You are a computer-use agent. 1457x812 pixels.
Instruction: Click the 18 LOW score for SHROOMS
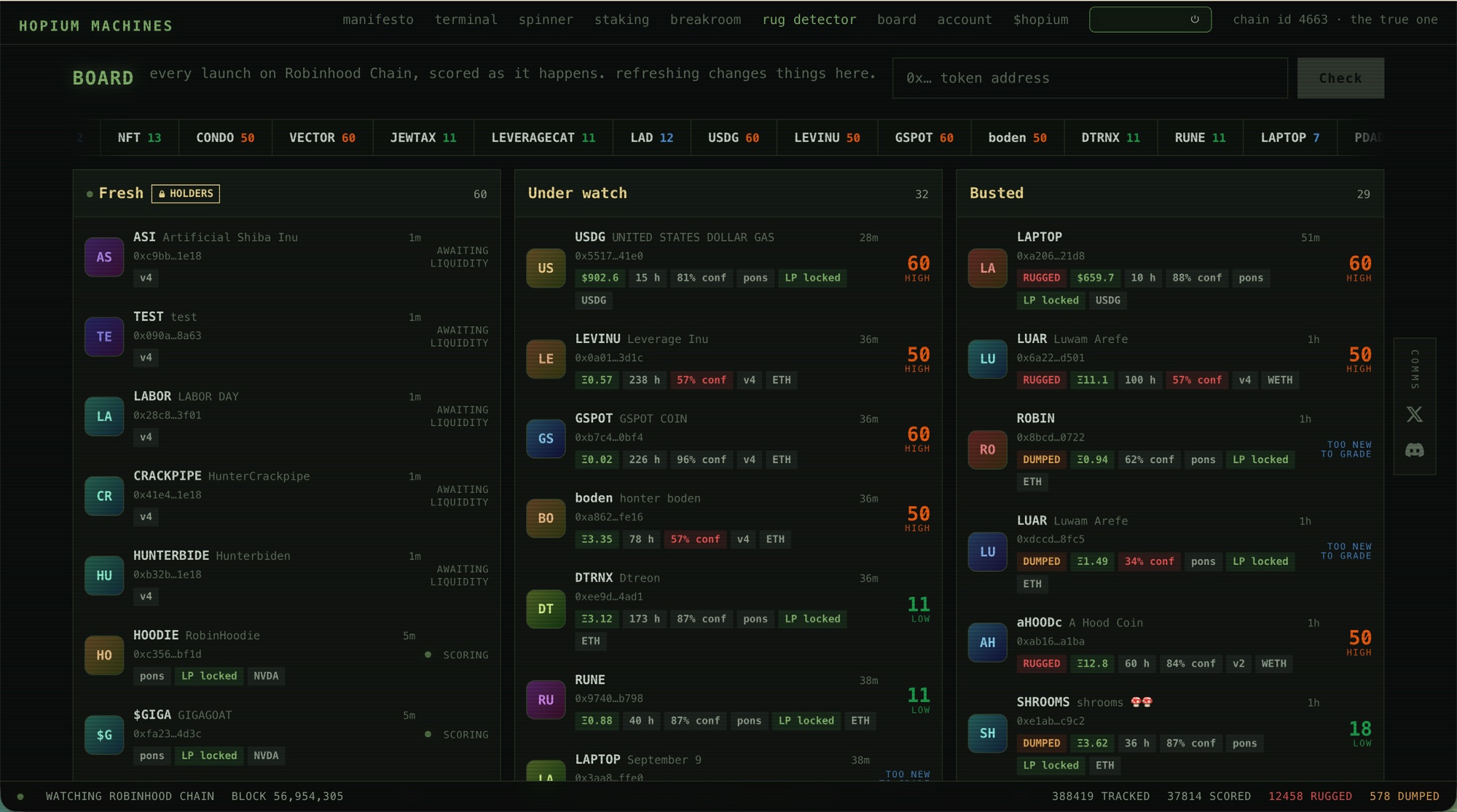pos(1359,733)
